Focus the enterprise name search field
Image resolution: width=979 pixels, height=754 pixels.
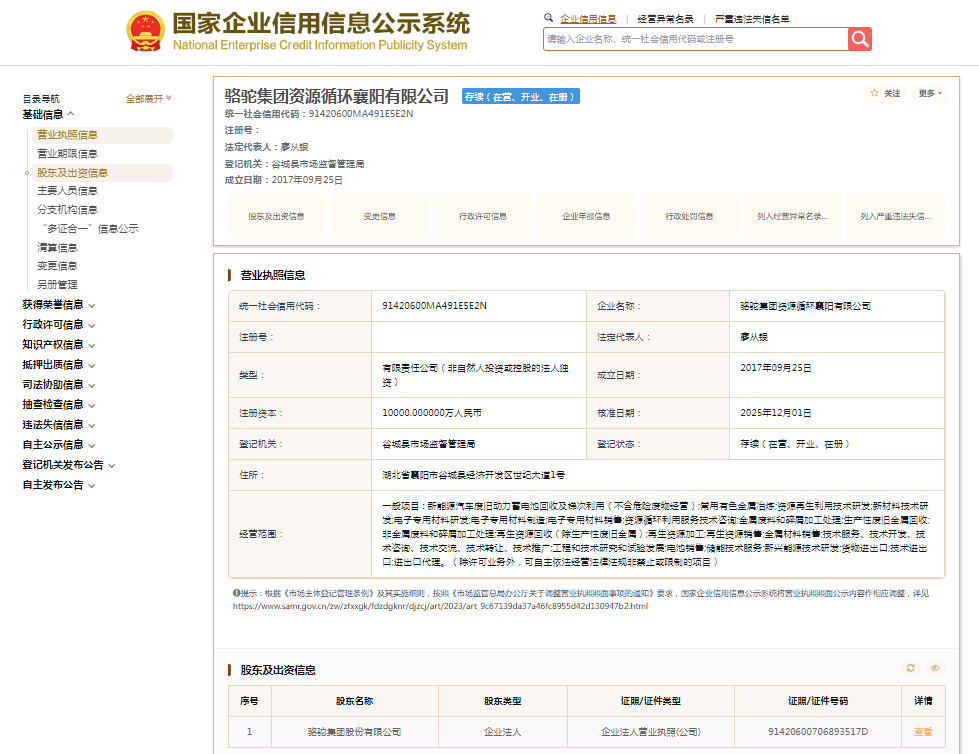point(696,39)
